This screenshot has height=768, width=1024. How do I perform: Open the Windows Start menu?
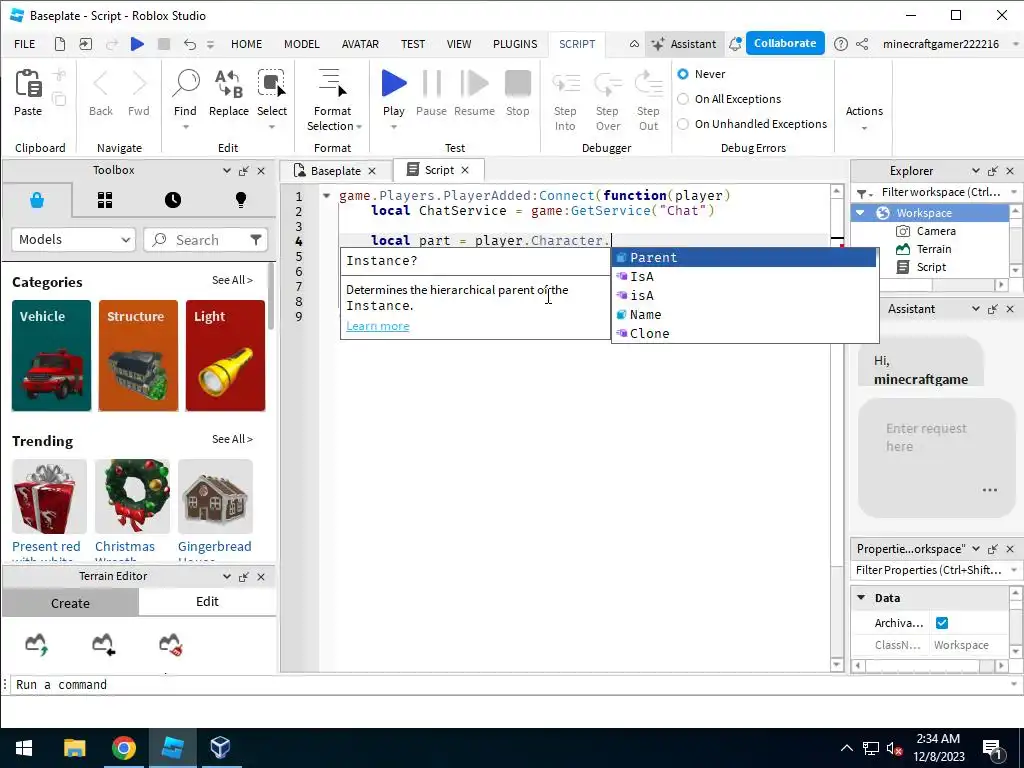click(x=24, y=748)
